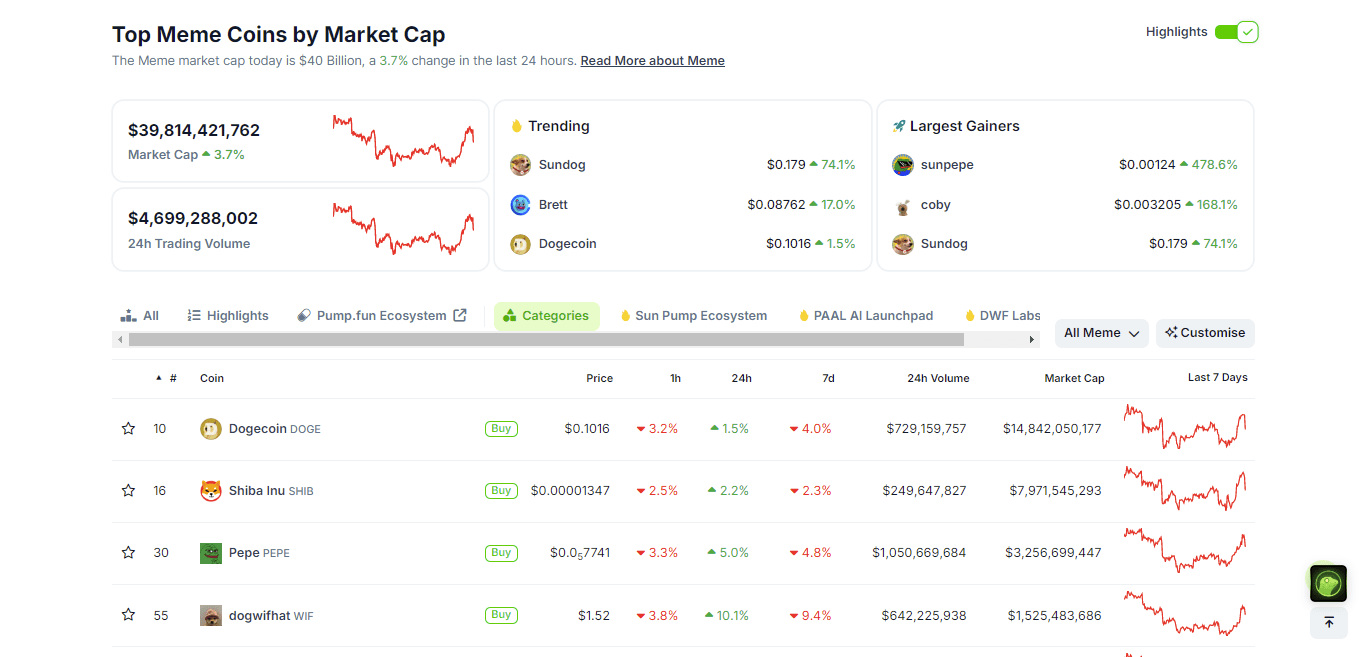
Task: Click the dogwifhat logo in table
Action: (x=211, y=615)
